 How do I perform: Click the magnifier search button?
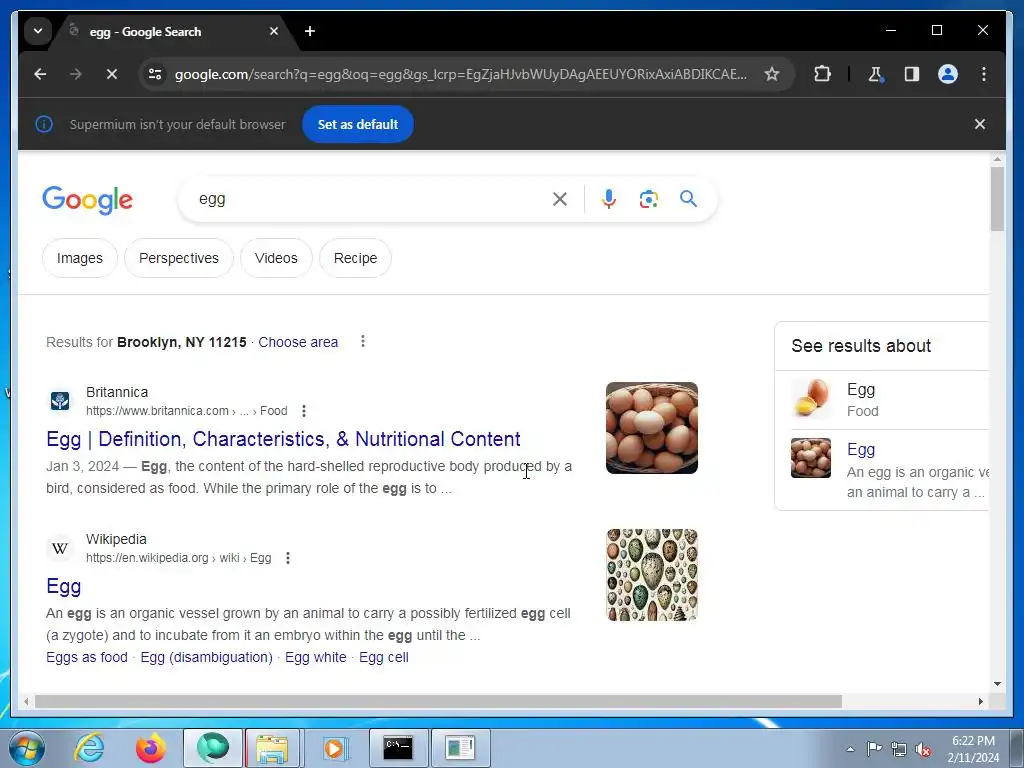click(688, 199)
